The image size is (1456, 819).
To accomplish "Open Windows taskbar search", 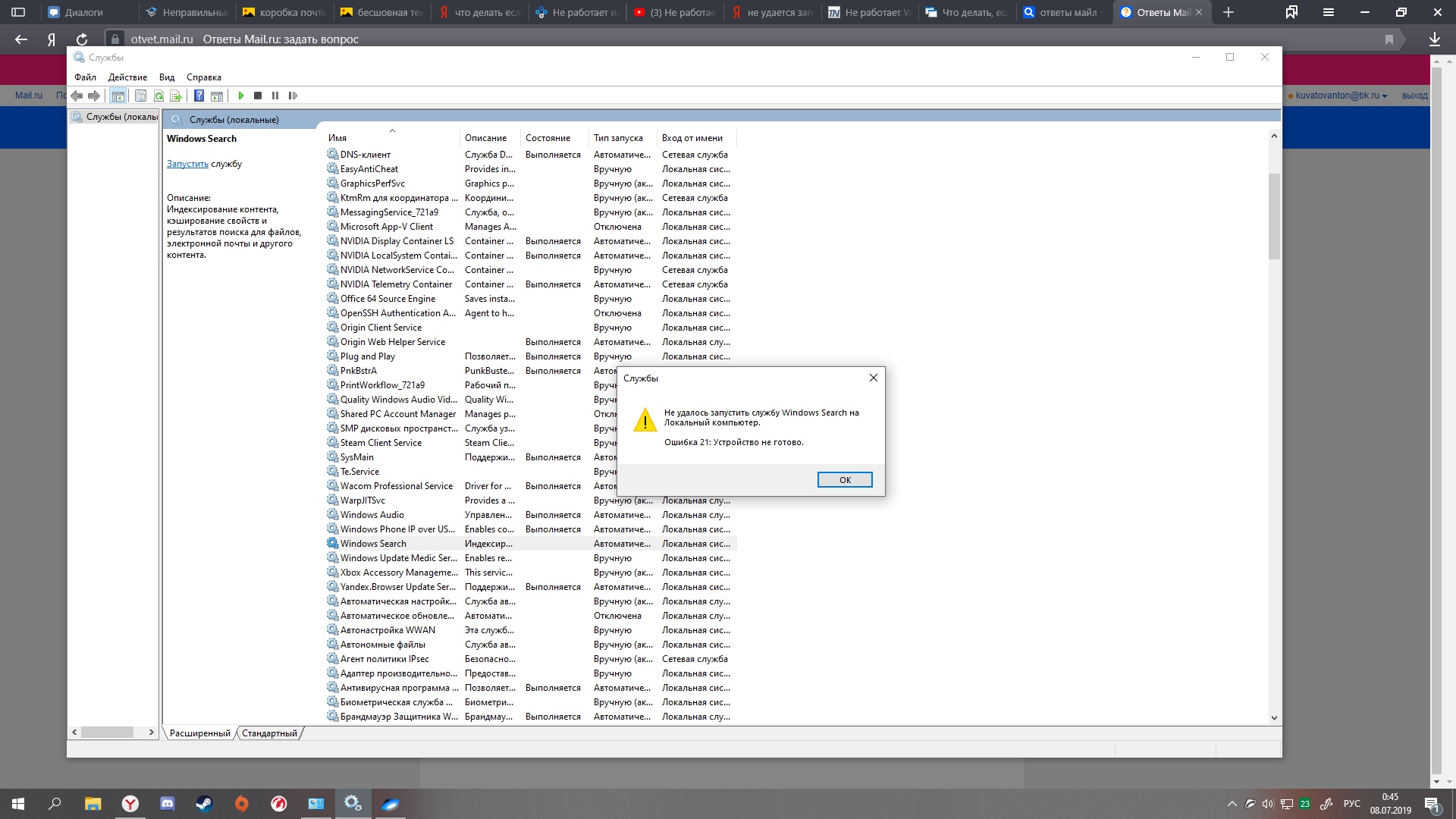I will point(55,804).
